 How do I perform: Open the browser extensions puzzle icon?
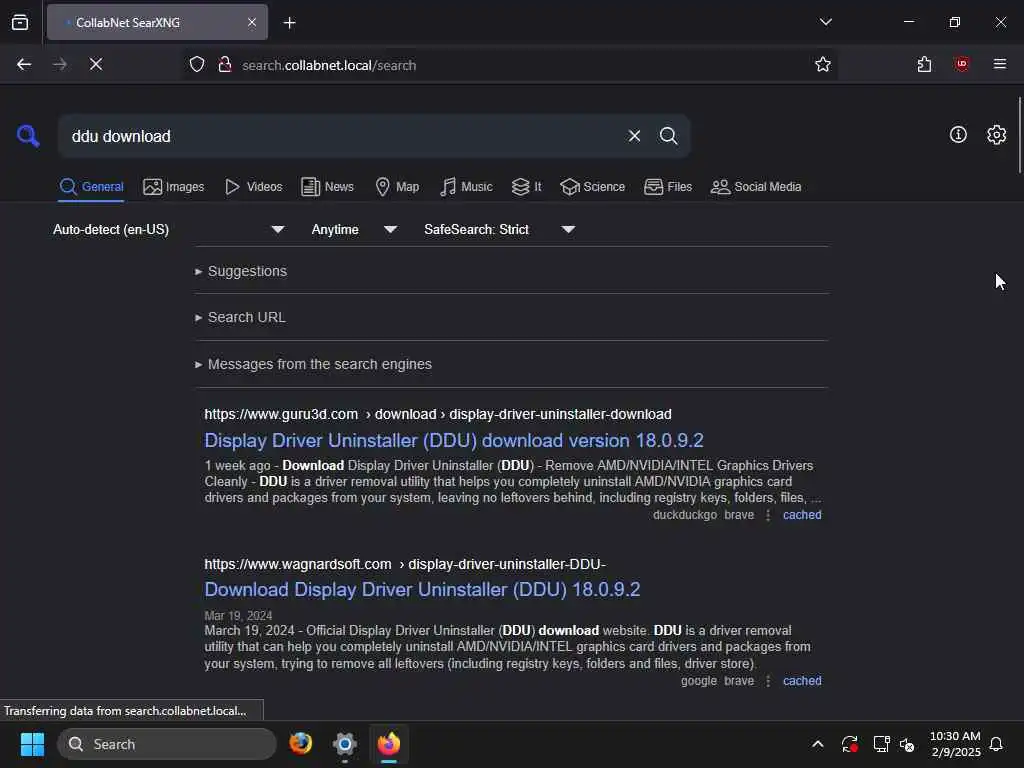pyautogui.click(x=923, y=64)
